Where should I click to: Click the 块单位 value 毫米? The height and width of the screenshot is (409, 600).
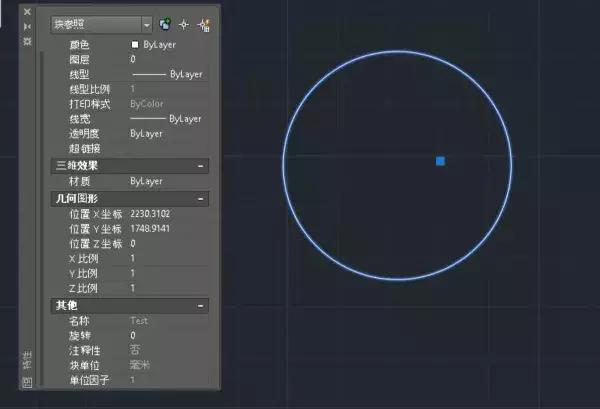point(140,365)
